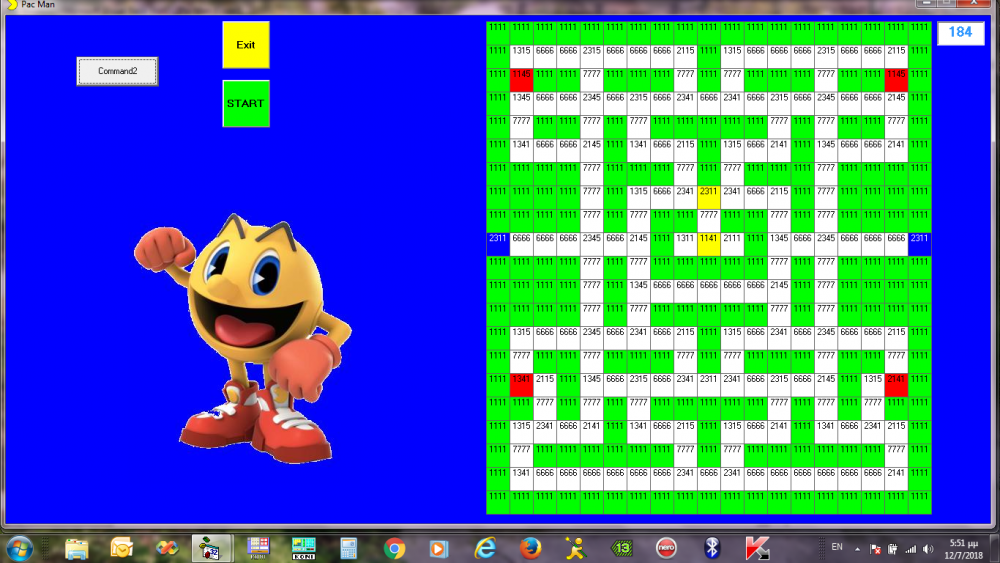
Task: Open File Explorer from the taskbar
Action: coord(77,548)
